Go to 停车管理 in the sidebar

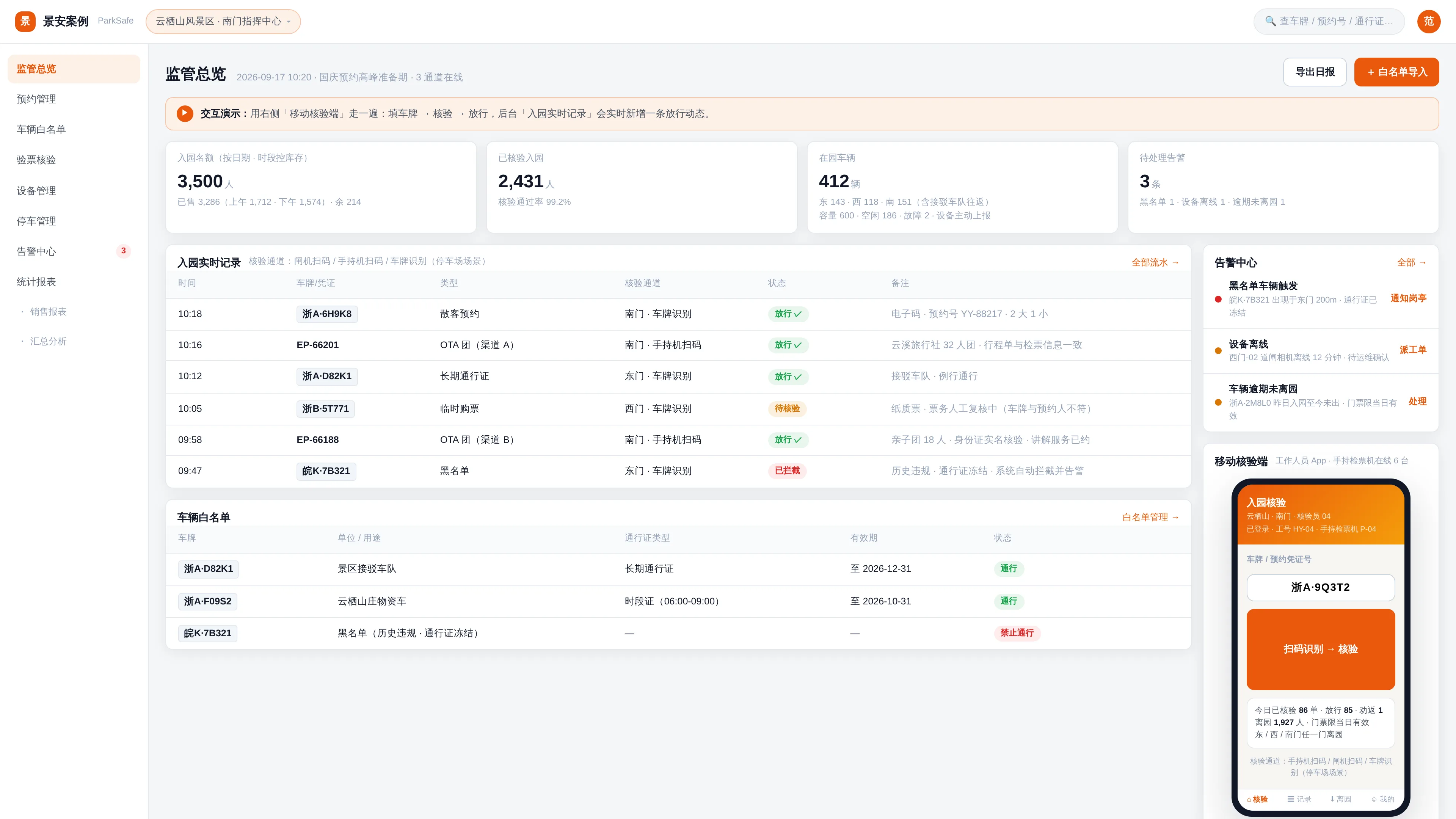click(x=74, y=221)
